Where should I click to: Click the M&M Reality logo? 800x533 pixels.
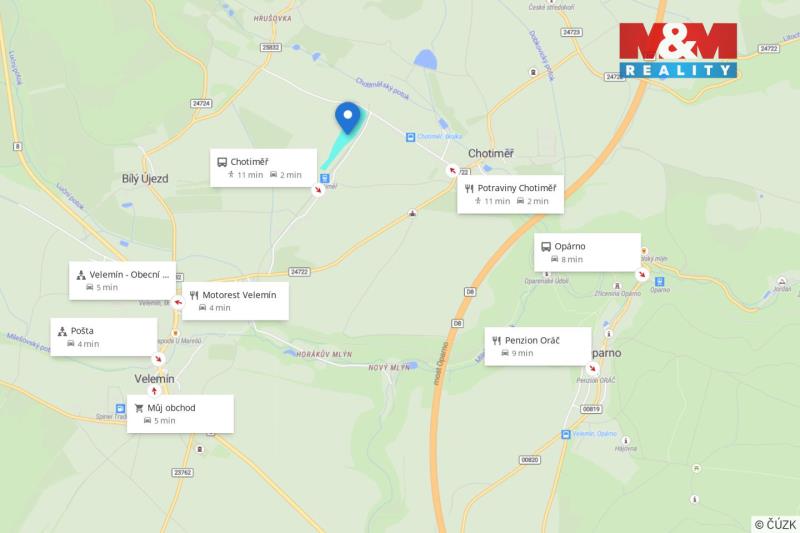[x=678, y=50]
